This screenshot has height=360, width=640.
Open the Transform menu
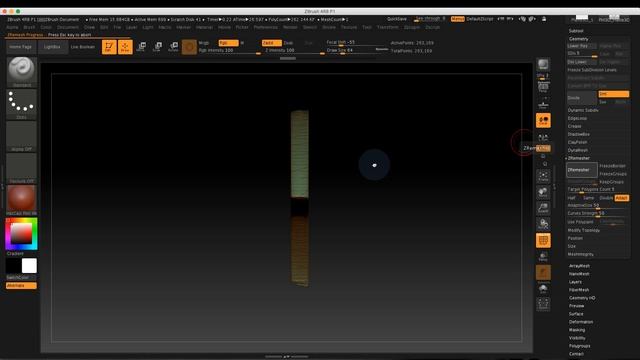coord(387,27)
